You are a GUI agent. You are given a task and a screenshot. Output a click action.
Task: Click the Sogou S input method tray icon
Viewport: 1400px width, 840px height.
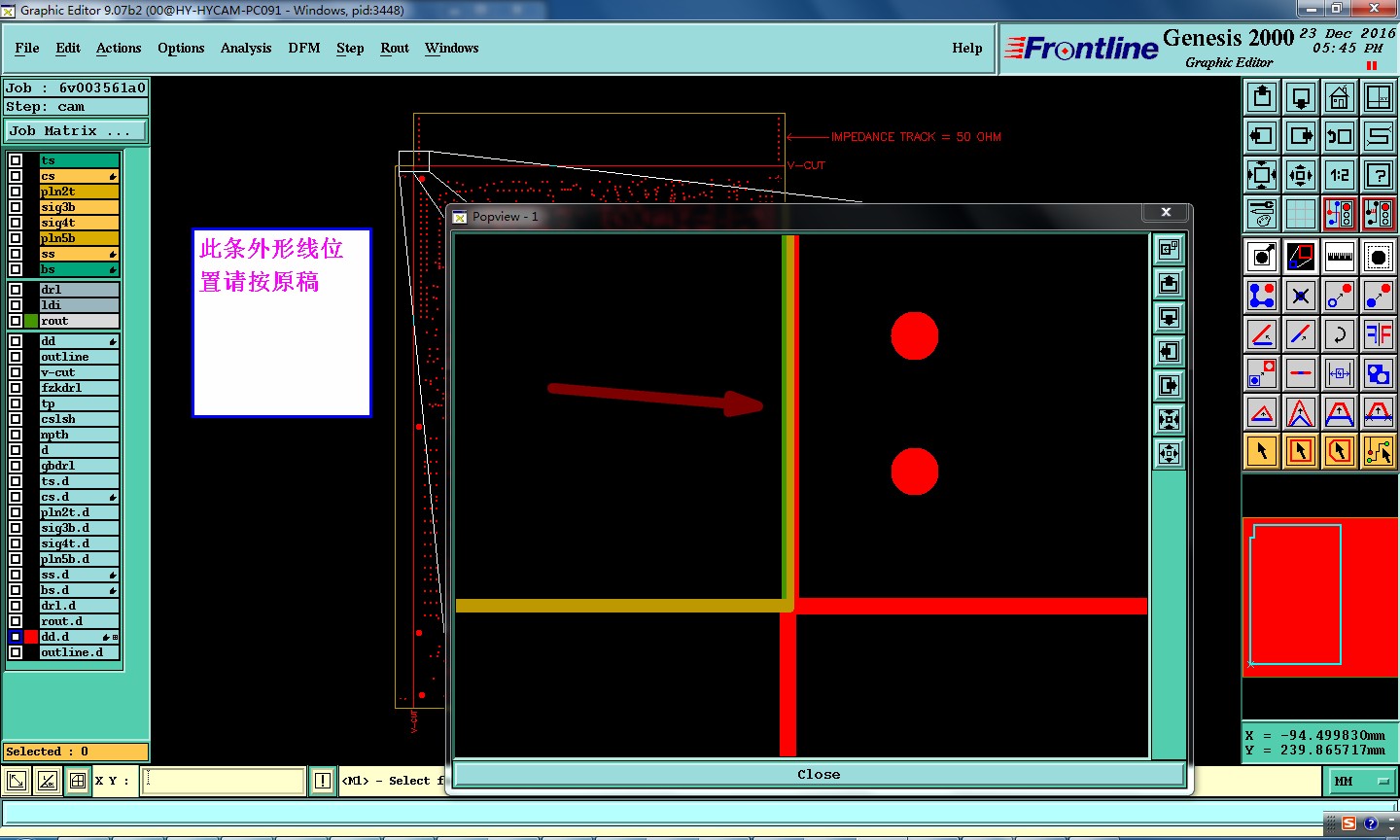tap(1348, 823)
